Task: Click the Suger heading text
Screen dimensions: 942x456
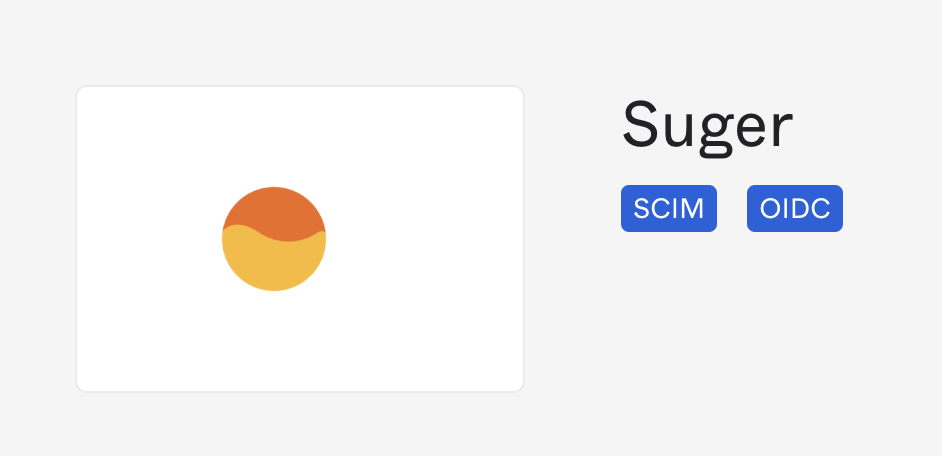Action: 707,127
